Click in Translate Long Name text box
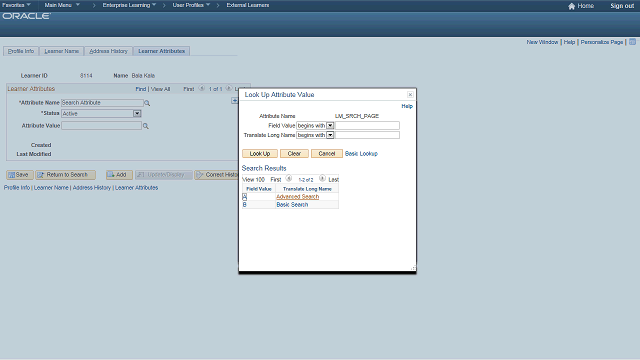Viewport: 640px width, 360px height. coord(367,135)
